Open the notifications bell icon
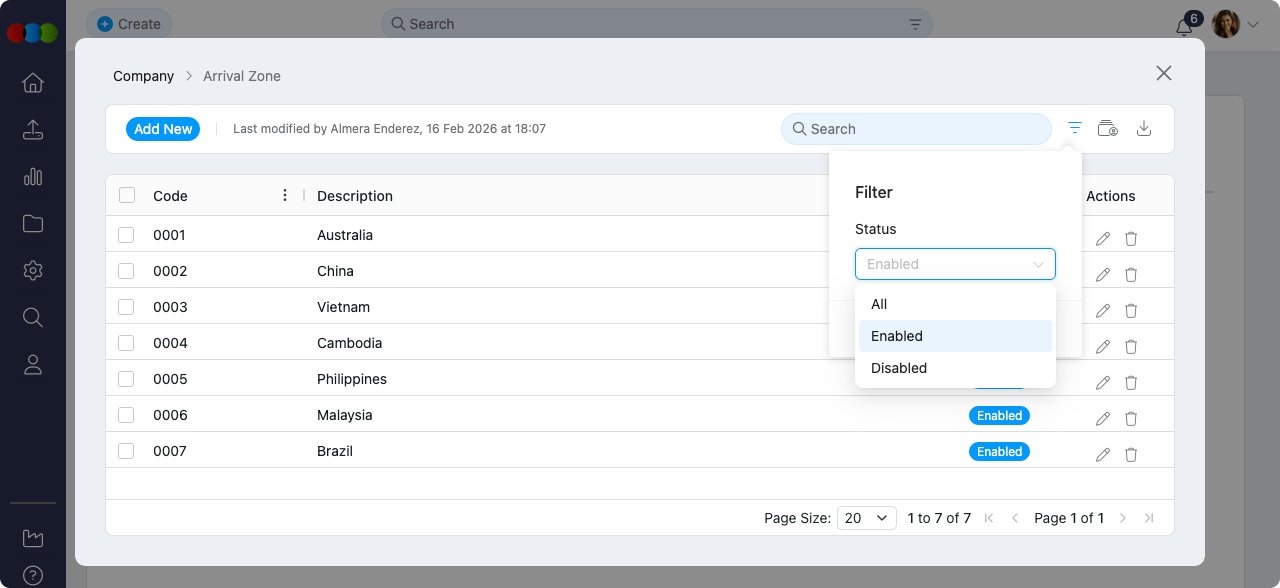The width and height of the screenshot is (1280, 588). click(x=1184, y=27)
